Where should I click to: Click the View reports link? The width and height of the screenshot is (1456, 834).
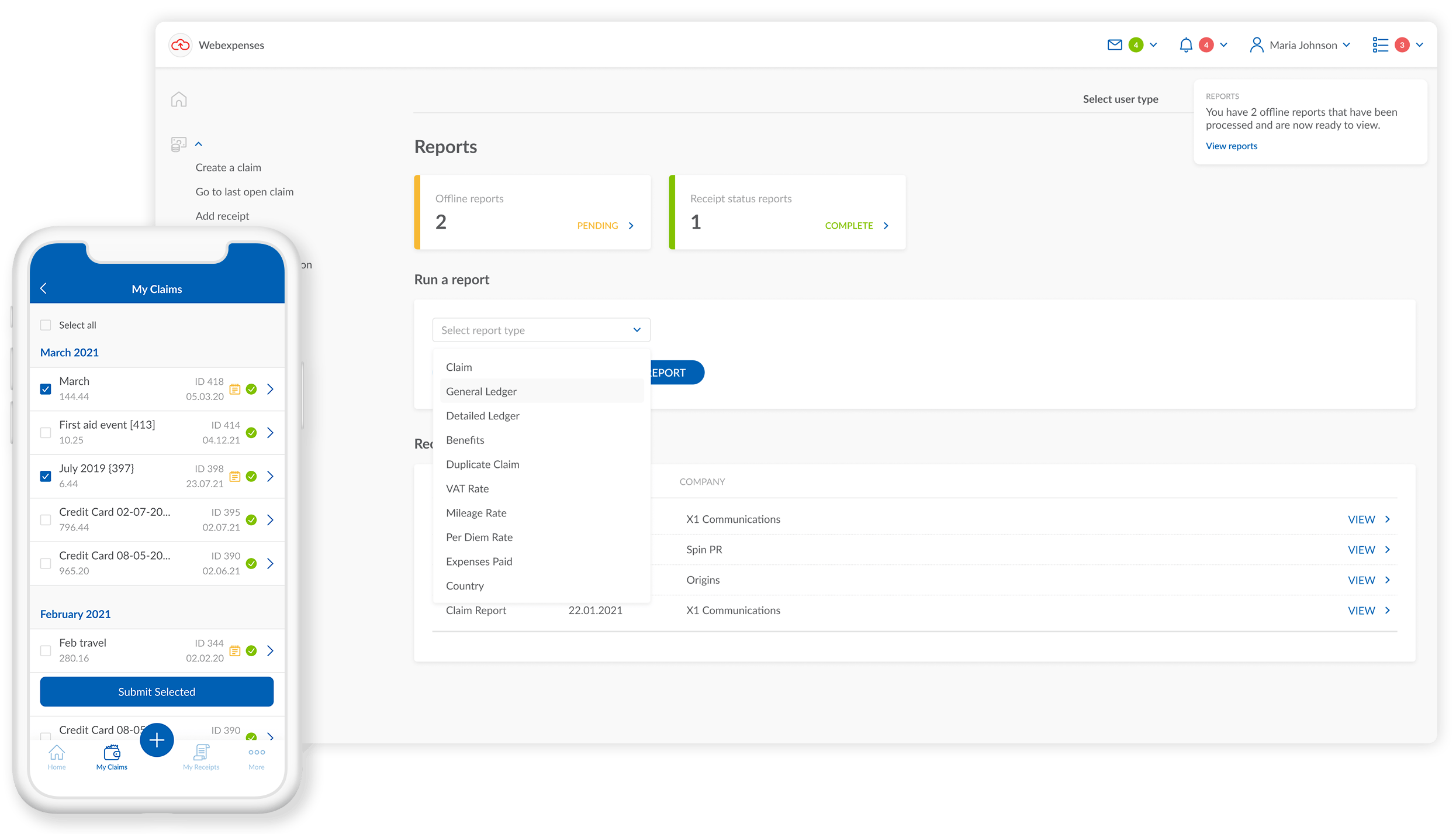pyautogui.click(x=1231, y=146)
